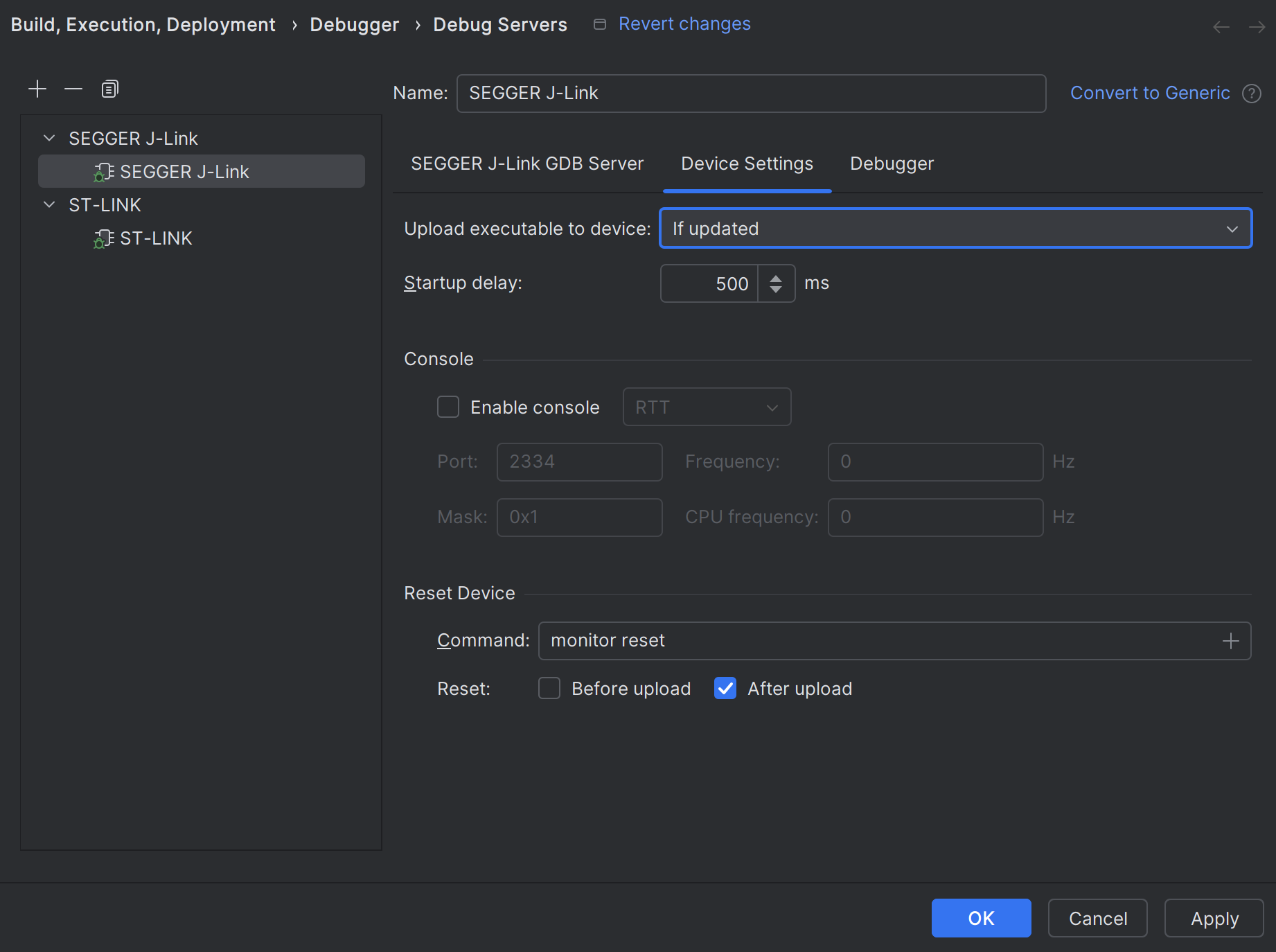Collapse the SEGGER J-Link tree group
1276x952 pixels.
(49, 139)
